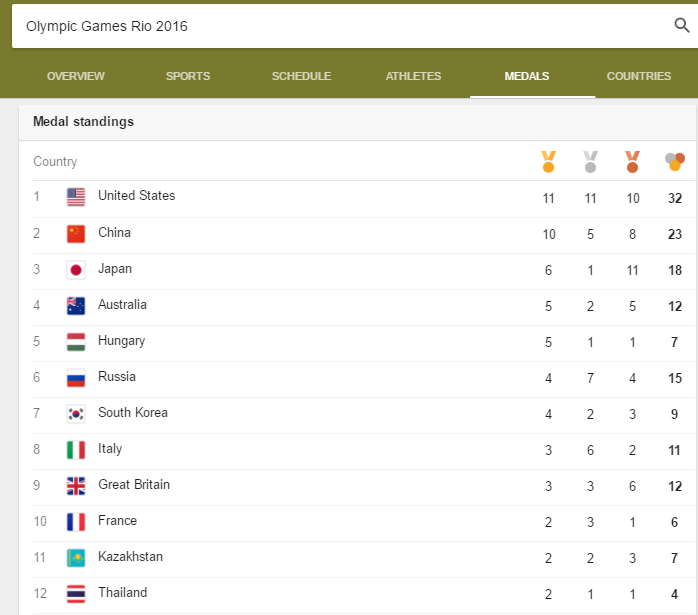This screenshot has height=615, width=698.
Task: Click the silver medal column icon
Action: tap(590, 162)
